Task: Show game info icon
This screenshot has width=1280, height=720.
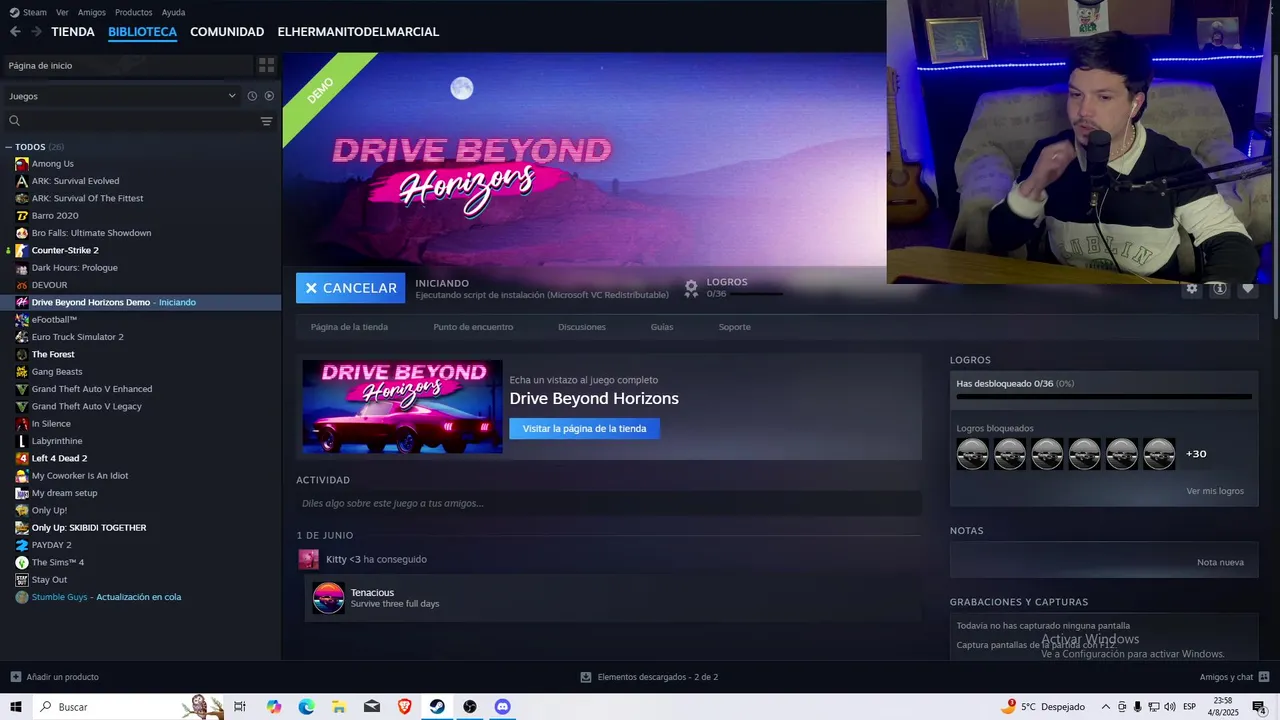Action: tap(1219, 288)
